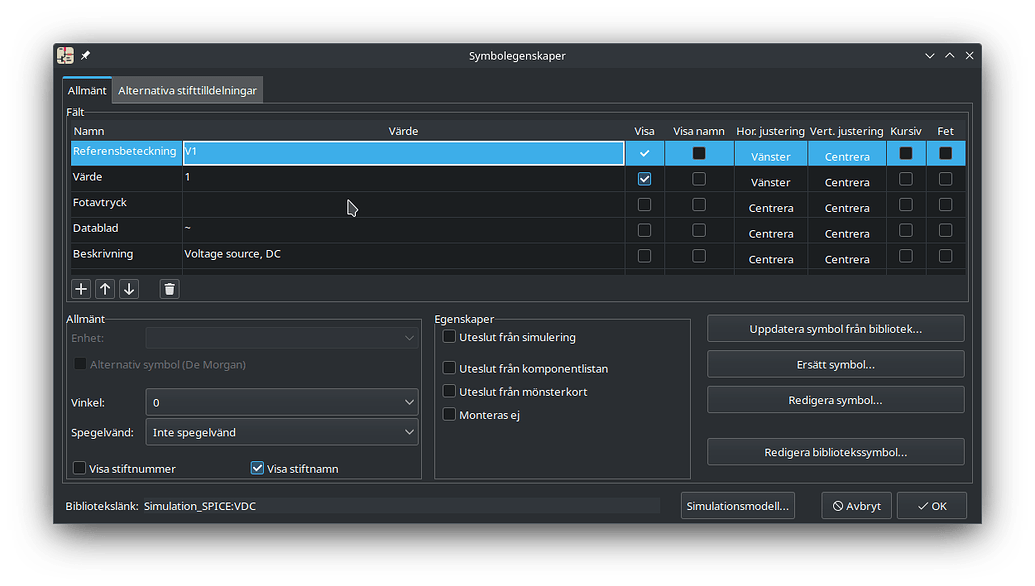Open the Spegelvänd dropdown
Screen dimensions: 1035x586
[282, 433]
